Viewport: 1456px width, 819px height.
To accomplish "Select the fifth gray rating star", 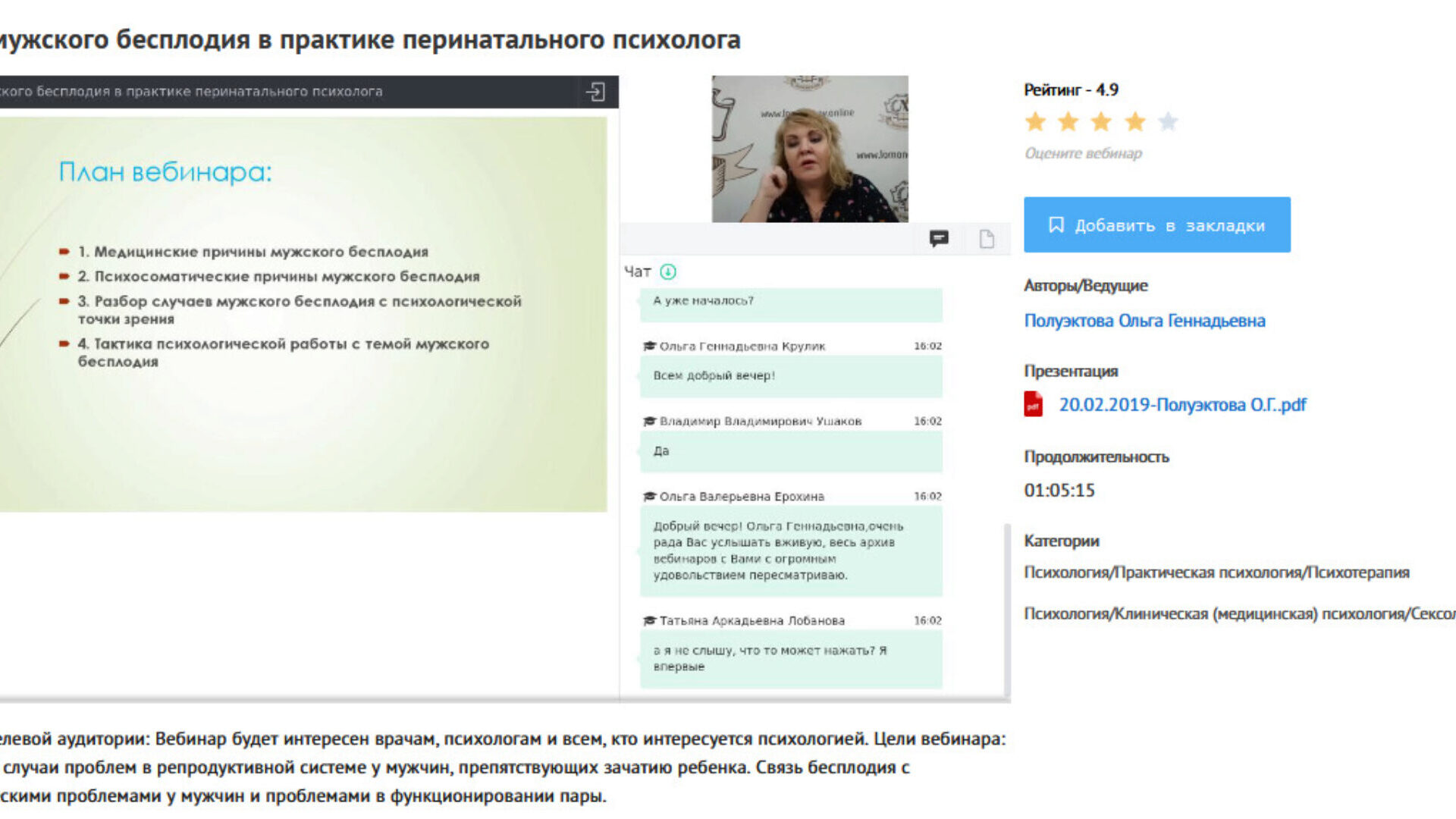I will 1168,121.
